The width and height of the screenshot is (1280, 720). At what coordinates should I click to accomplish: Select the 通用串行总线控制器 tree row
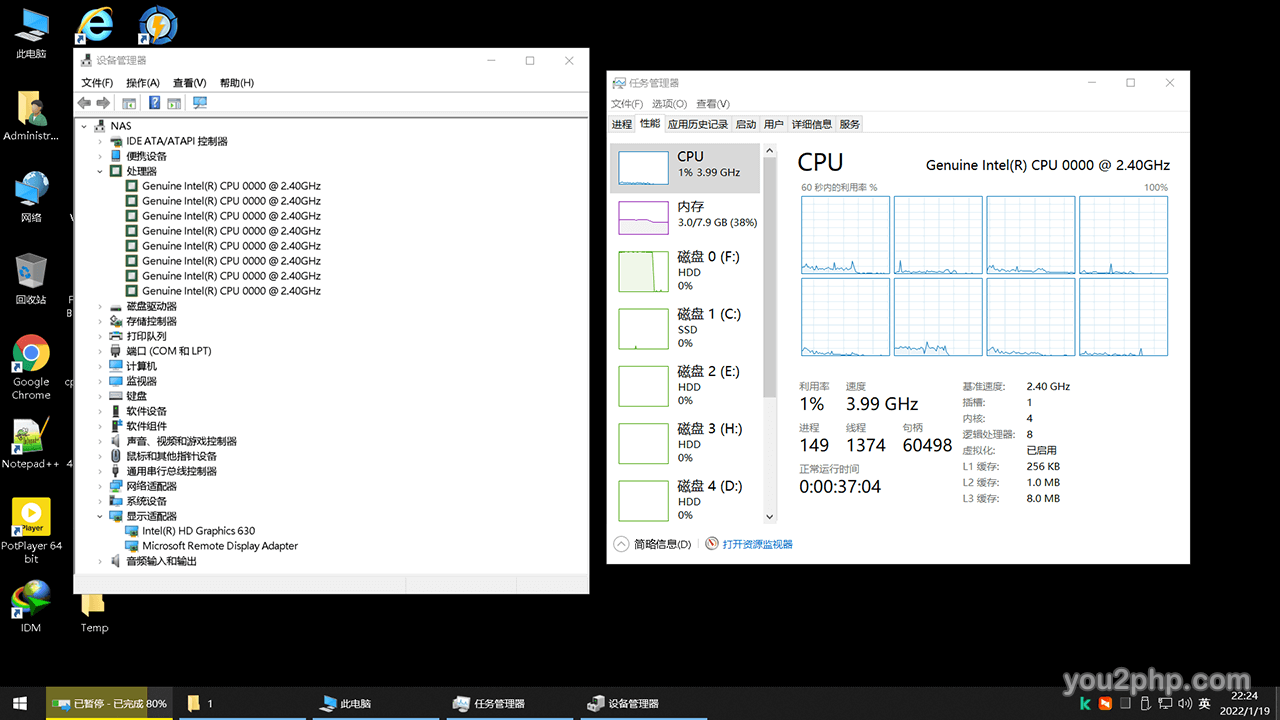(x=171, y=471)
